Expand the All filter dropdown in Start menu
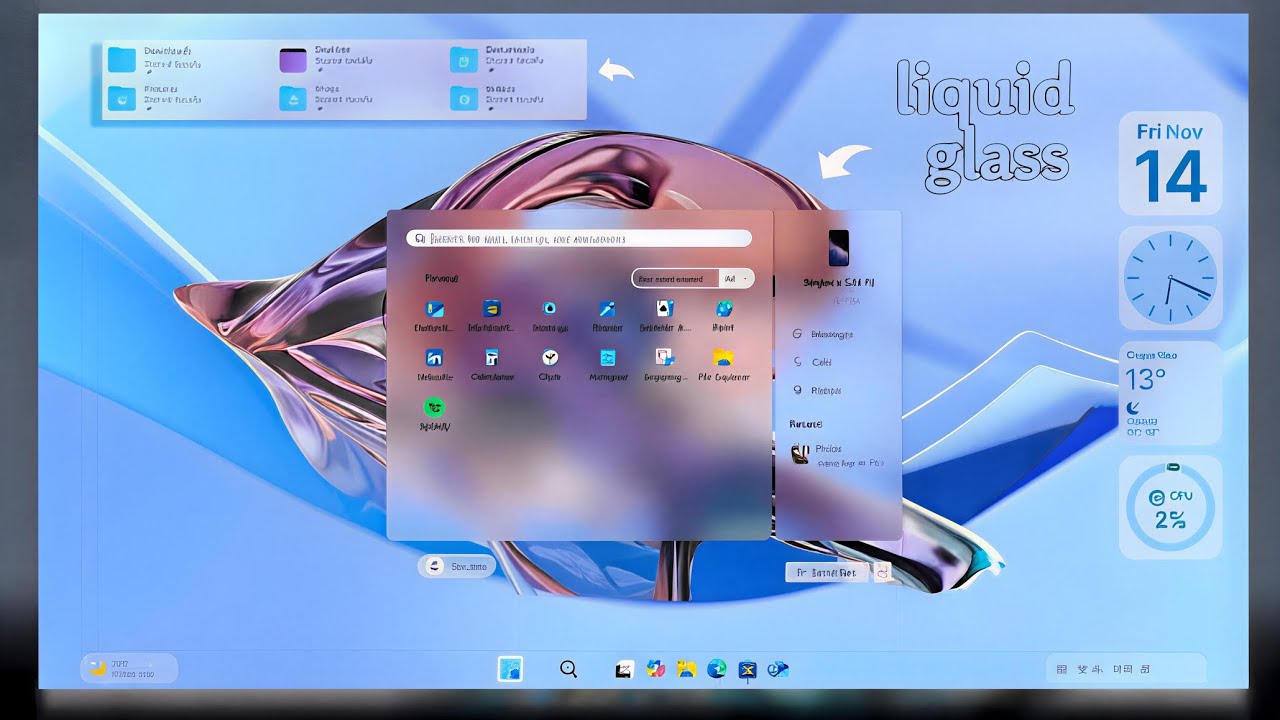The height and width of the screenshot is (720, 1280). pos(737,279)
